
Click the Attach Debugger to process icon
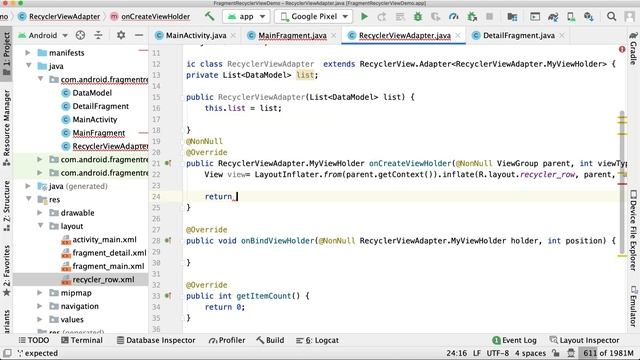coord(472,16)
